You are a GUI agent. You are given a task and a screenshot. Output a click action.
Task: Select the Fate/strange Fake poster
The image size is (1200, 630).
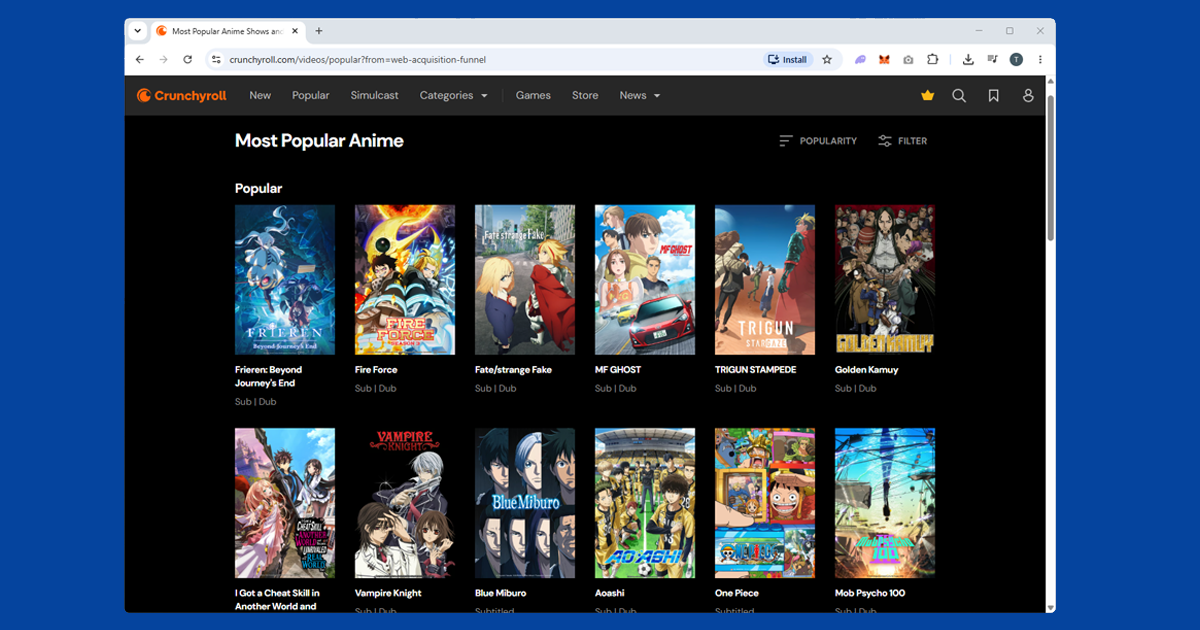(525, 280)
